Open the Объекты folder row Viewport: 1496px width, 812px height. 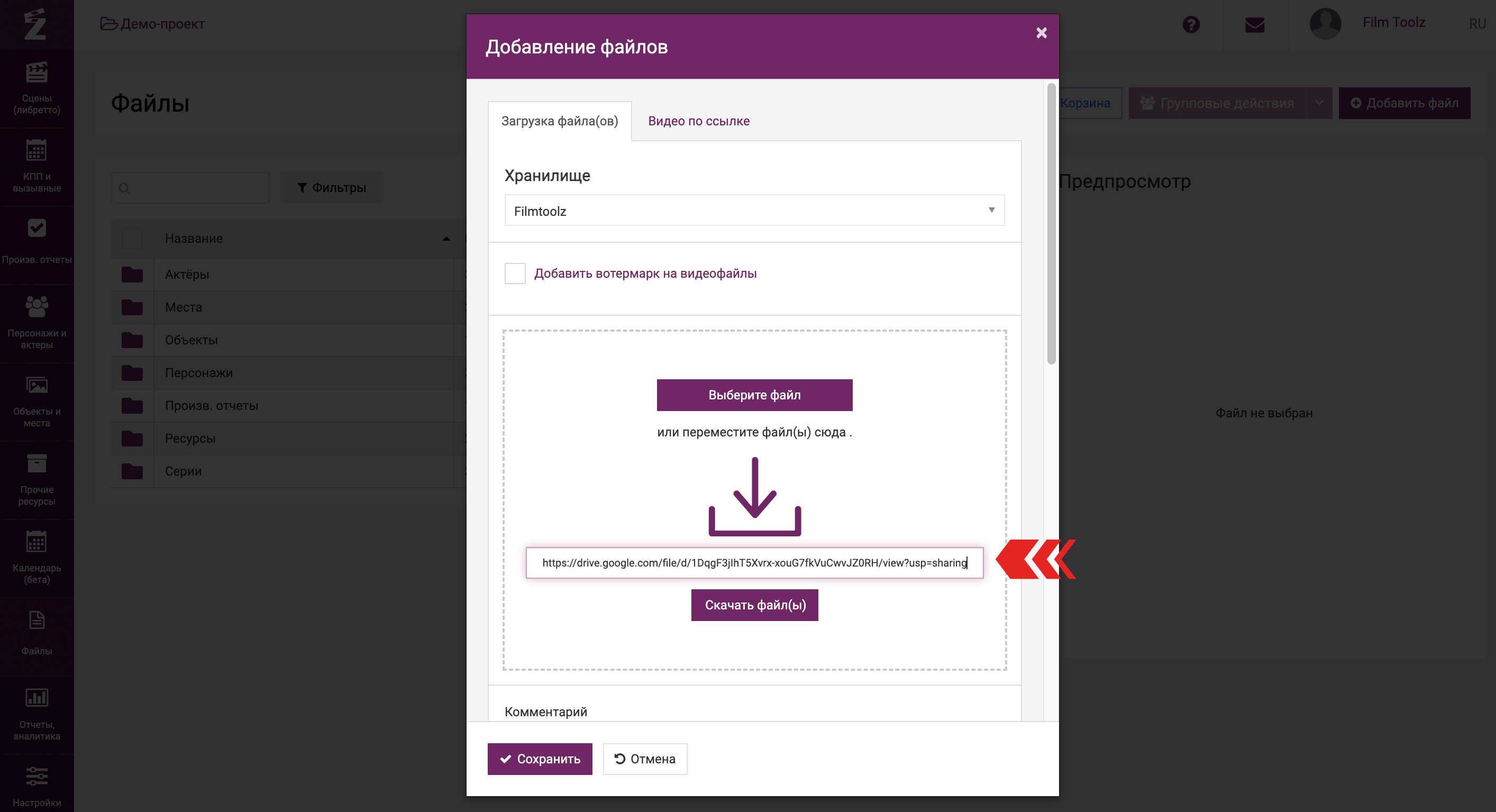pos(289,340)
